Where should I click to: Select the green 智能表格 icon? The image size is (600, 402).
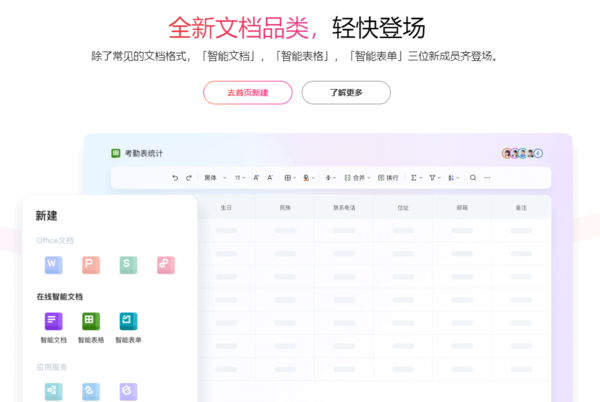tap(91, 321)
